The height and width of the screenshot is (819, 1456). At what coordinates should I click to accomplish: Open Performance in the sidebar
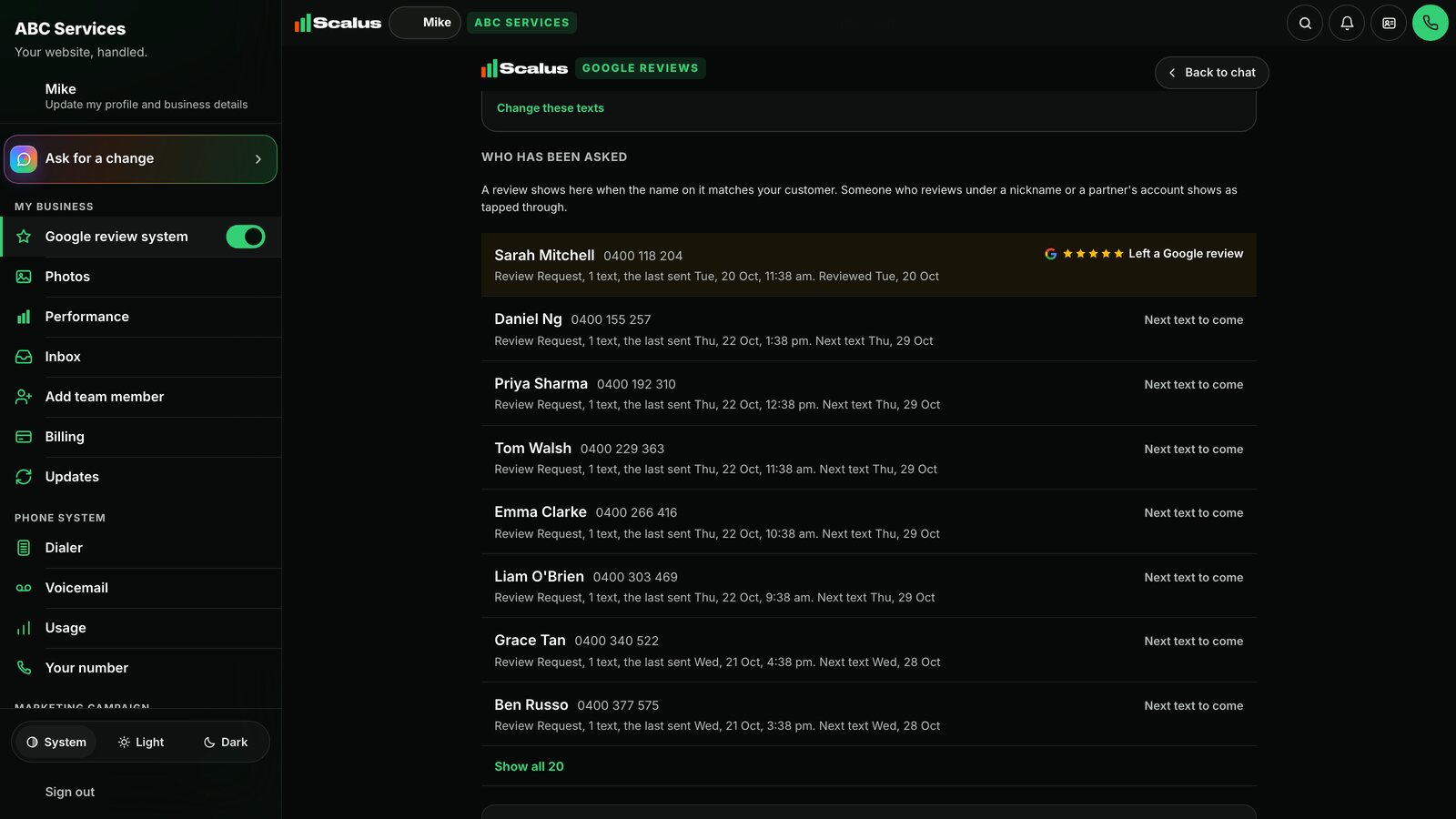pyautogui.click(x=140, y=317)
